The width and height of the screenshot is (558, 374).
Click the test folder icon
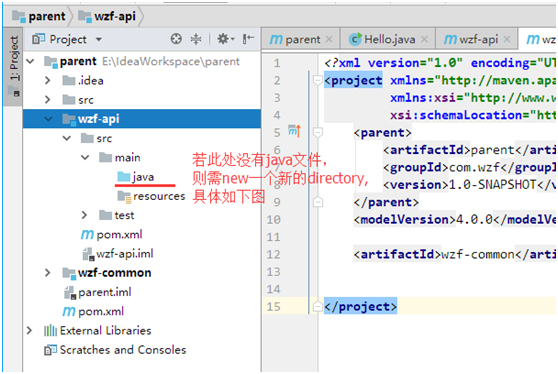(x=105, y=215)
